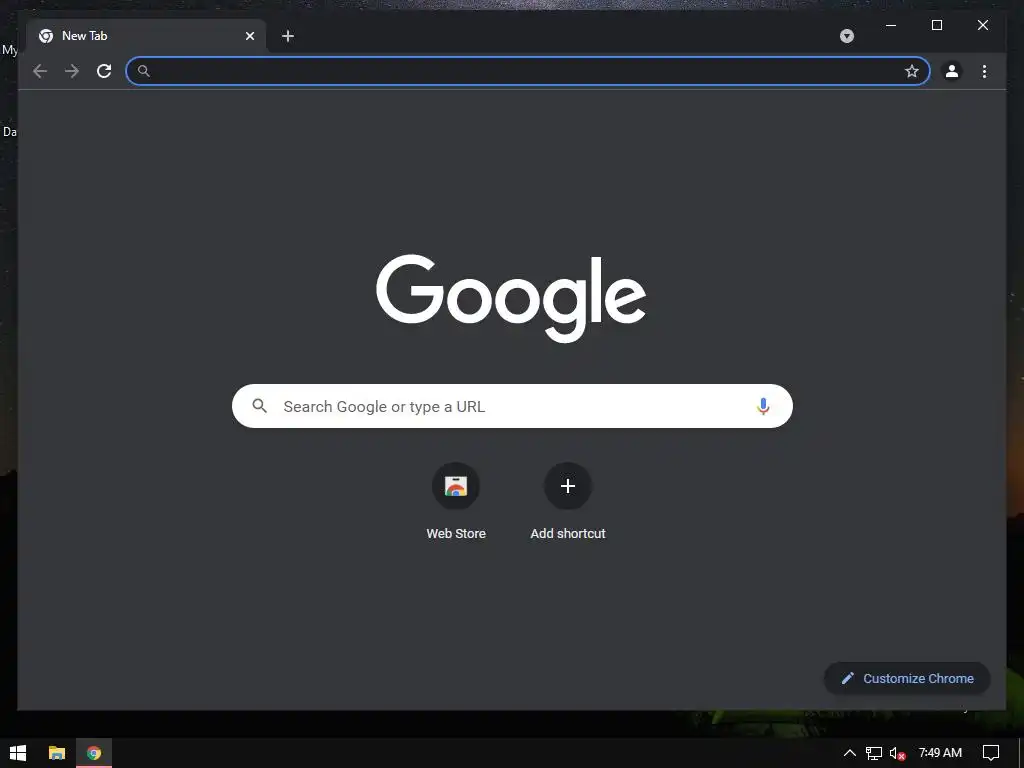This screenshot has width=1024, height=768.
Task: Open Customize Chrome
Action: coord(907,679)
